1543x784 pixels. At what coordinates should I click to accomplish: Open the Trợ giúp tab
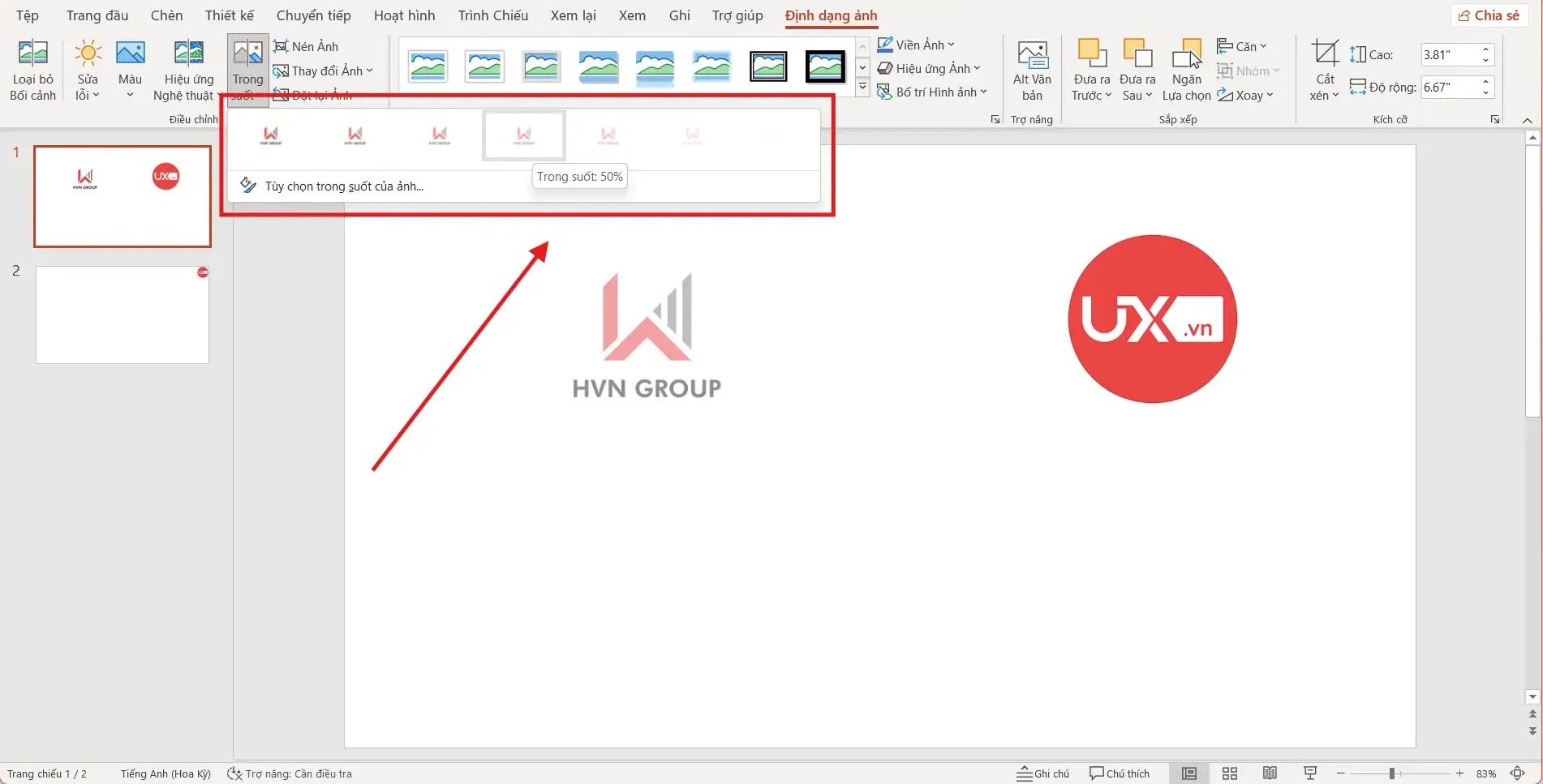tap(737, 15)
